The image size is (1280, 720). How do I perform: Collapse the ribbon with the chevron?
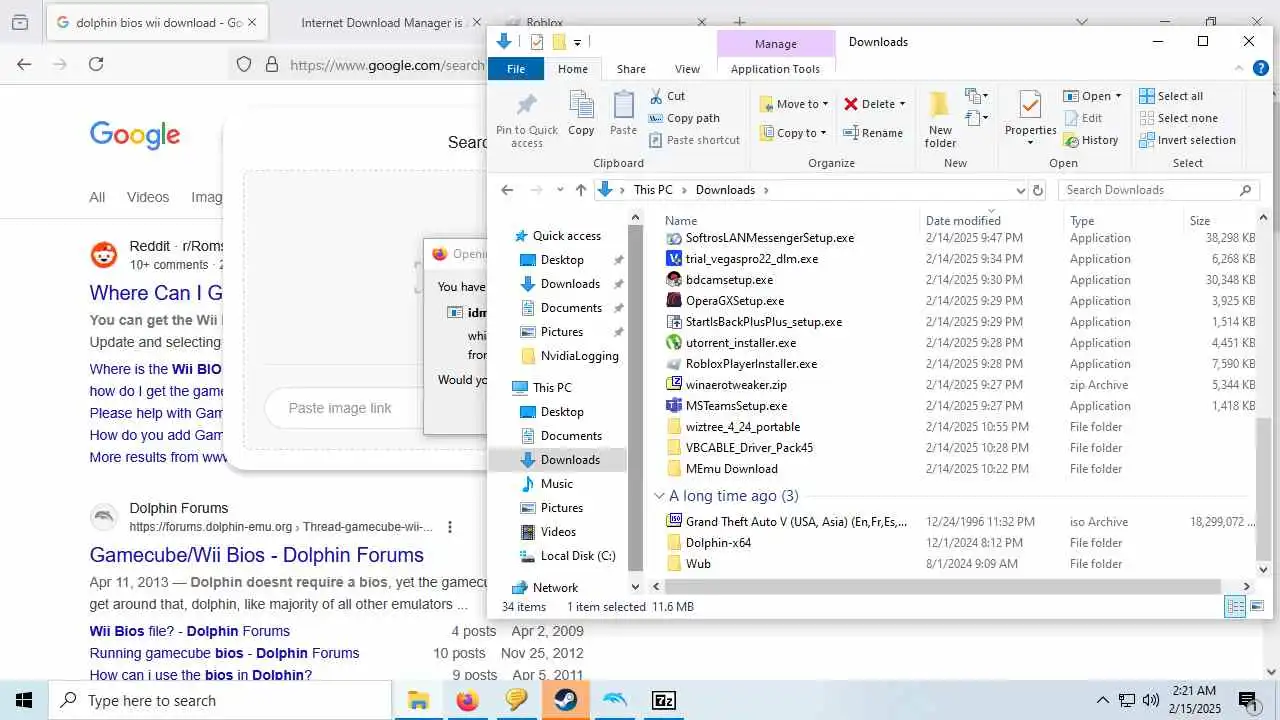[x=1238, y=68]
